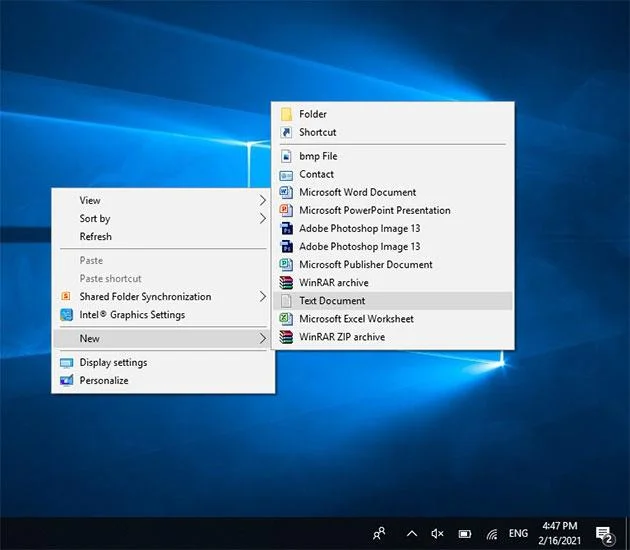630x550 pixels.
Task: Check the battery icon in system tray
Action: tap(465, 534)
